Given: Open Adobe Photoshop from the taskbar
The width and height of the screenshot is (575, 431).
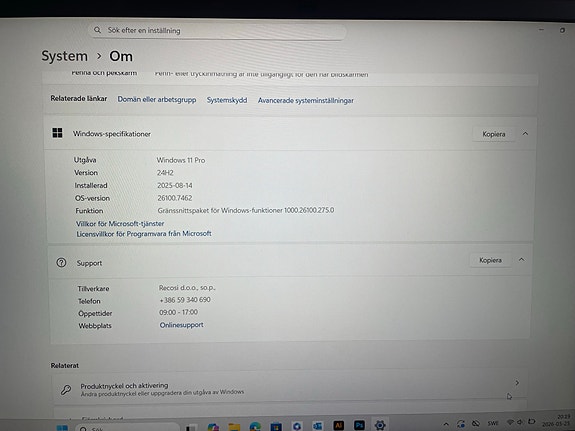Looking at the screenshot, I should 359,425.
